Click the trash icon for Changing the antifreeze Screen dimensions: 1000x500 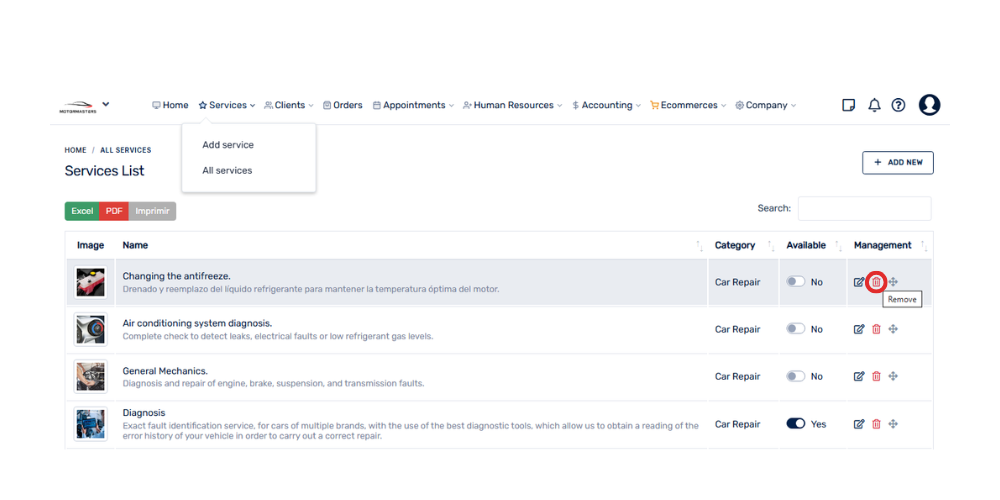point(876,282)
